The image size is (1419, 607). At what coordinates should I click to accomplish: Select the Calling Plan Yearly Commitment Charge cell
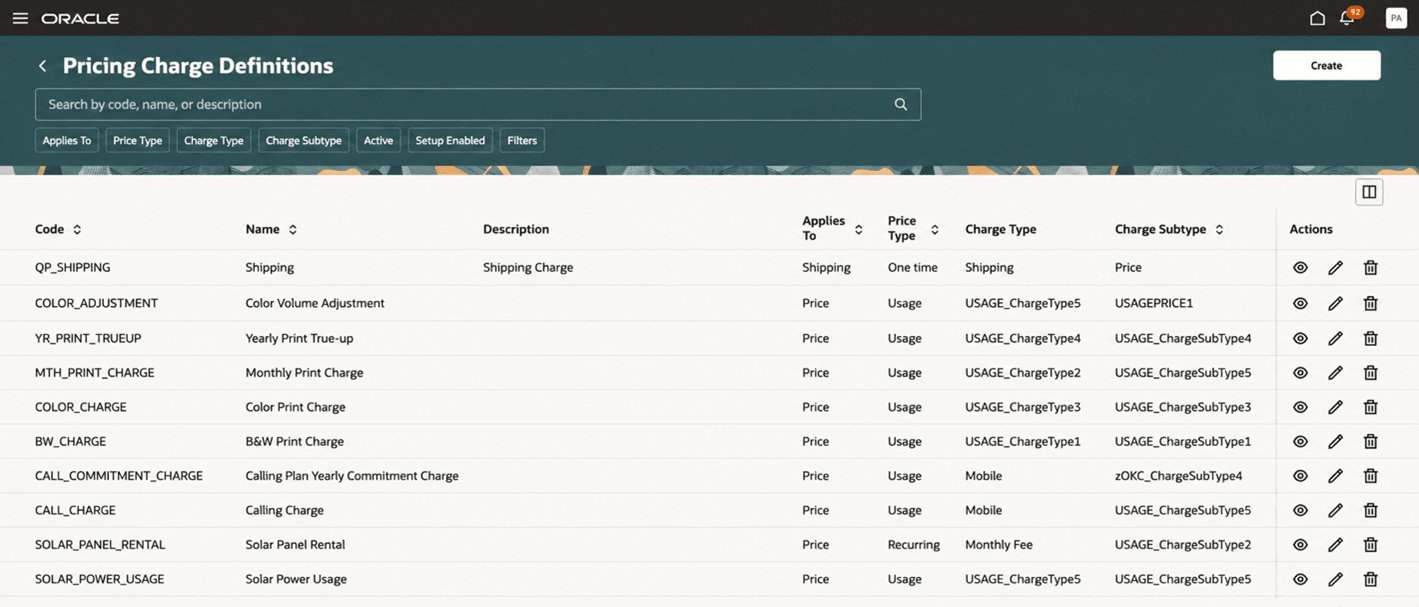(x=352, y=476)
